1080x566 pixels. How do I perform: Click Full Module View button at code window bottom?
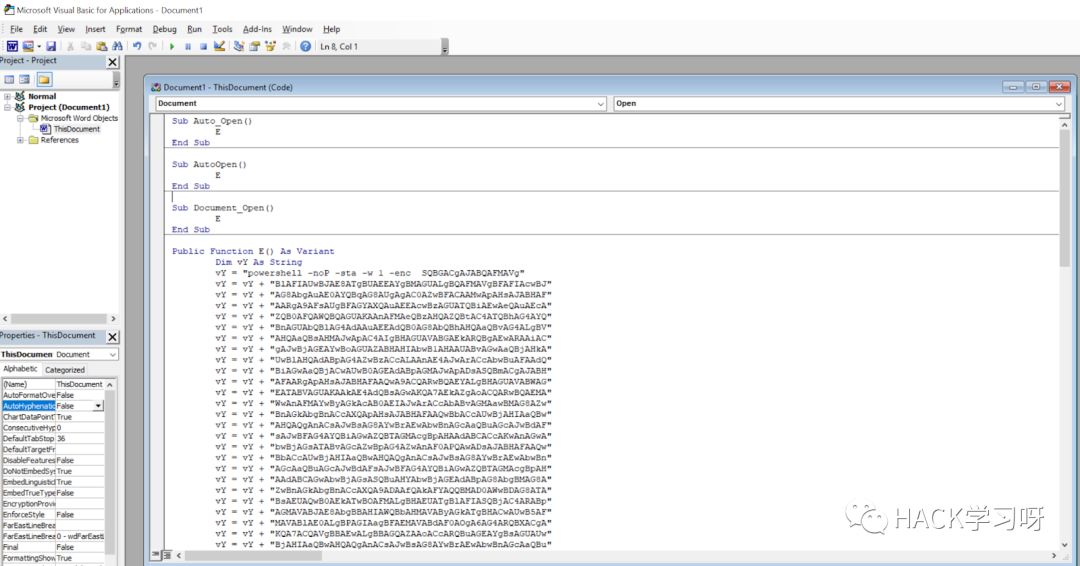coord(166,555)
